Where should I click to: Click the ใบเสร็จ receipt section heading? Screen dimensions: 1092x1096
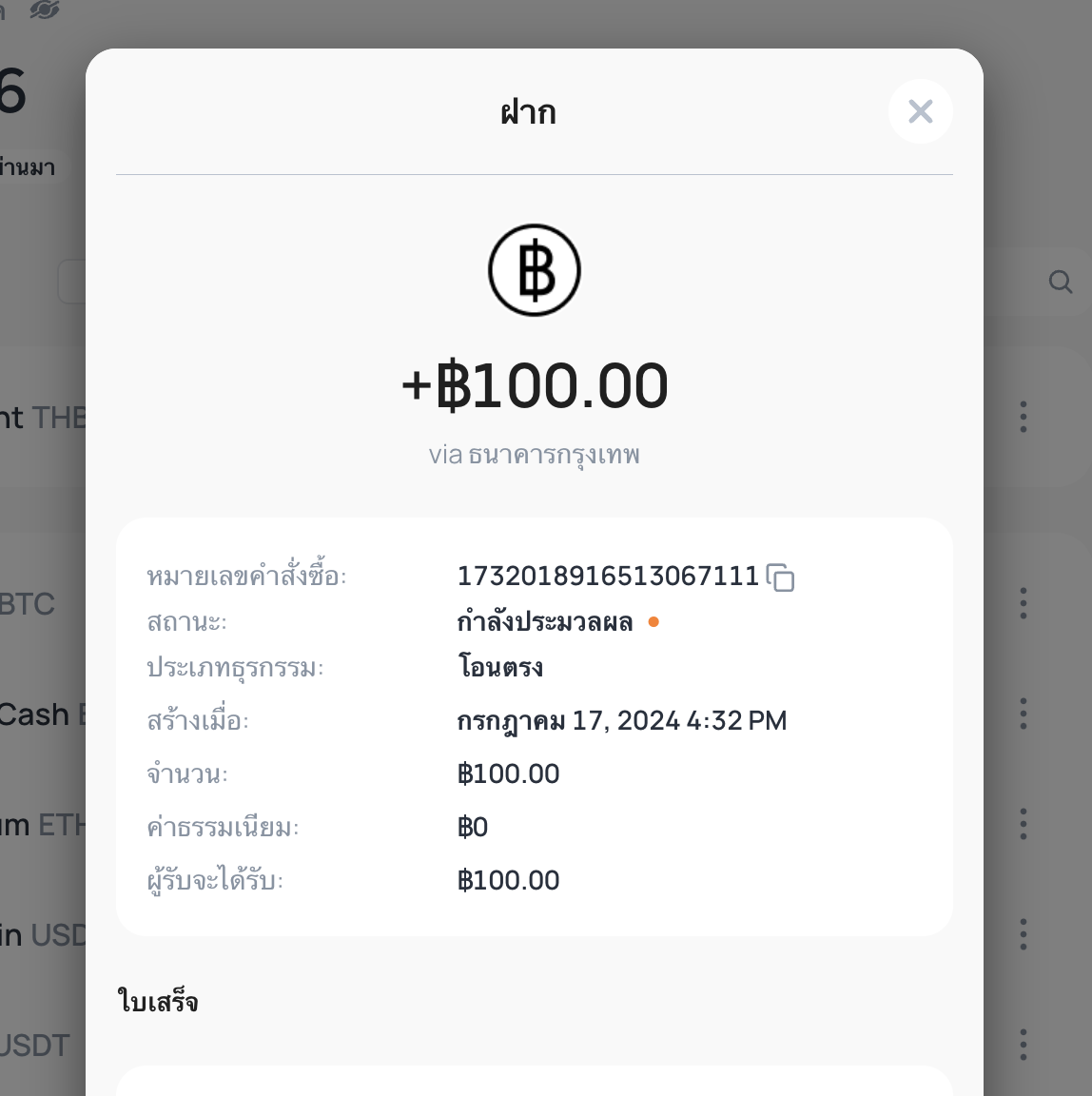(x=157, y=1001)
